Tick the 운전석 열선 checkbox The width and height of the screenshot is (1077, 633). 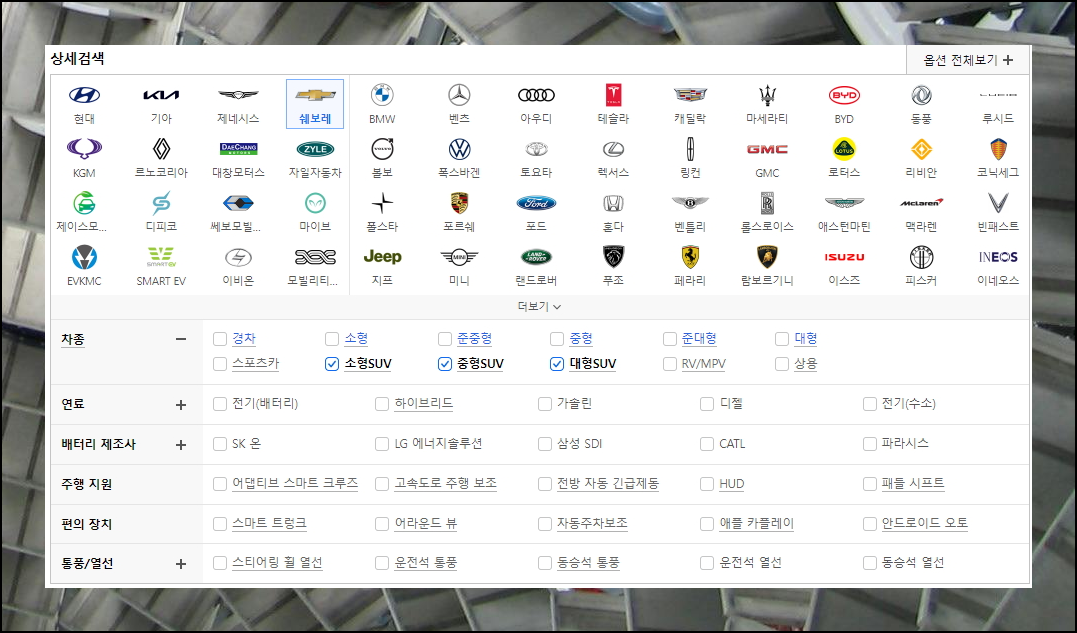click(x=707, y=563)
